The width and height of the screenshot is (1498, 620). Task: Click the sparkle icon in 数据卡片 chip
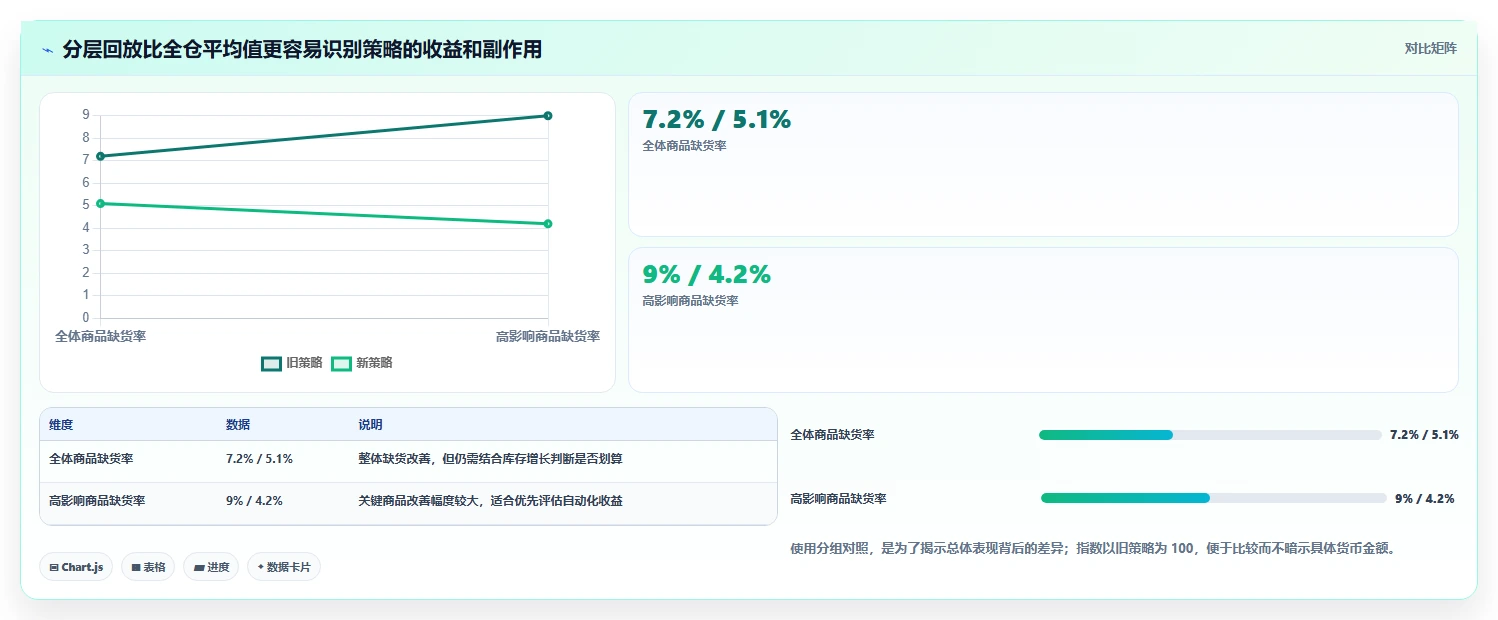[x=260, y=567]
